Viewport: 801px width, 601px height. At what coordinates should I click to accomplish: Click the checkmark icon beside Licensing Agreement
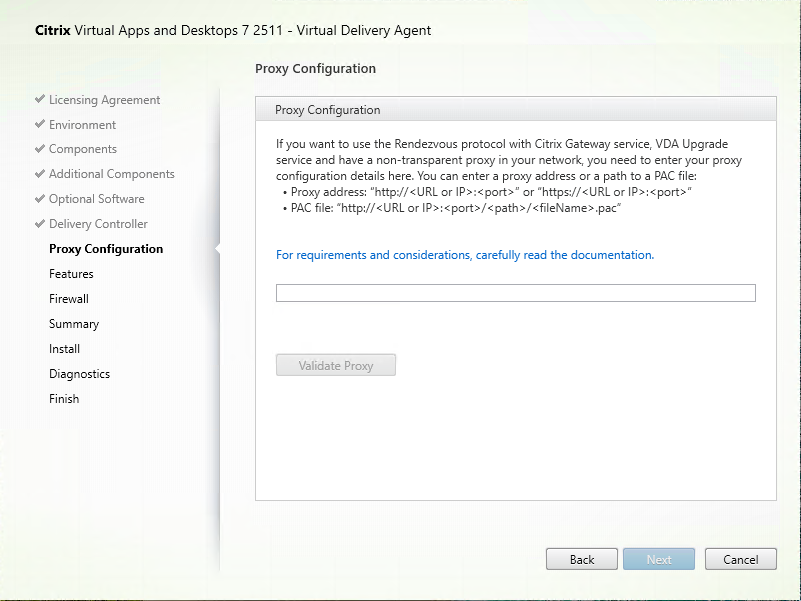tap(40, 100)
